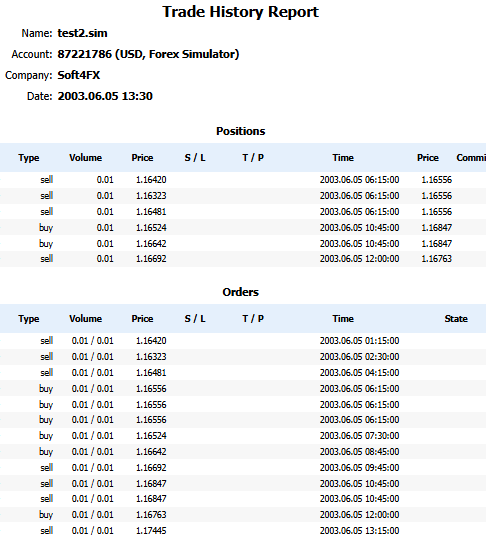Select the name value test2.sim
The height and width of the screenshot is (548, 486).
pos(82,33)
